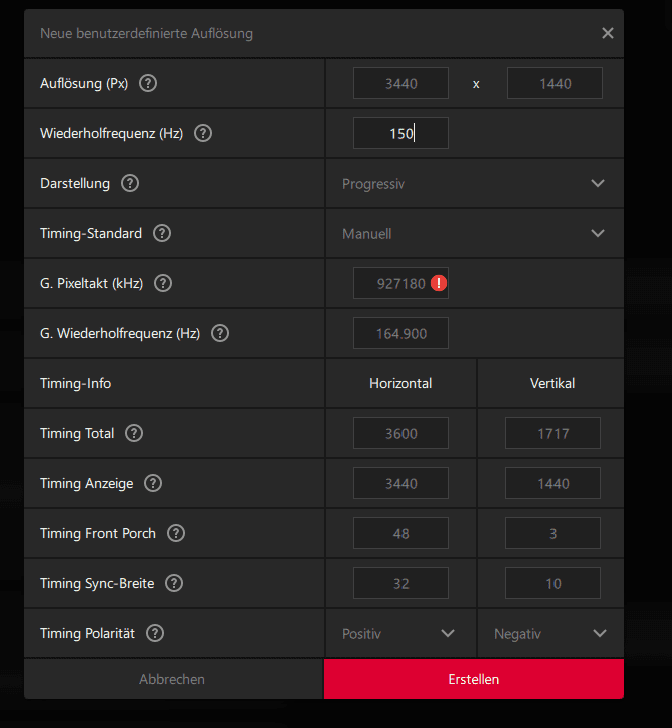
Task: Expand the Darstellung Progressiv dropdown
Action: [x=474, y=183]
